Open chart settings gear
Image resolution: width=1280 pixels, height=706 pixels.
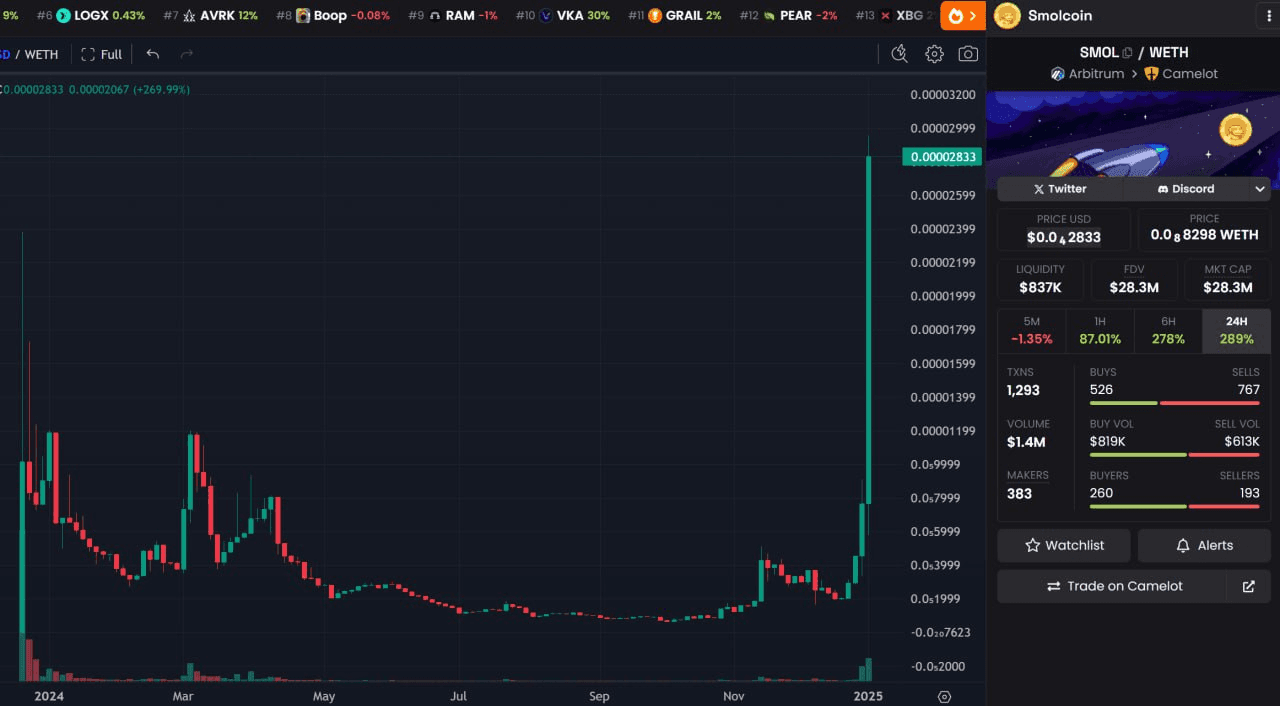(x=934, y=54)
